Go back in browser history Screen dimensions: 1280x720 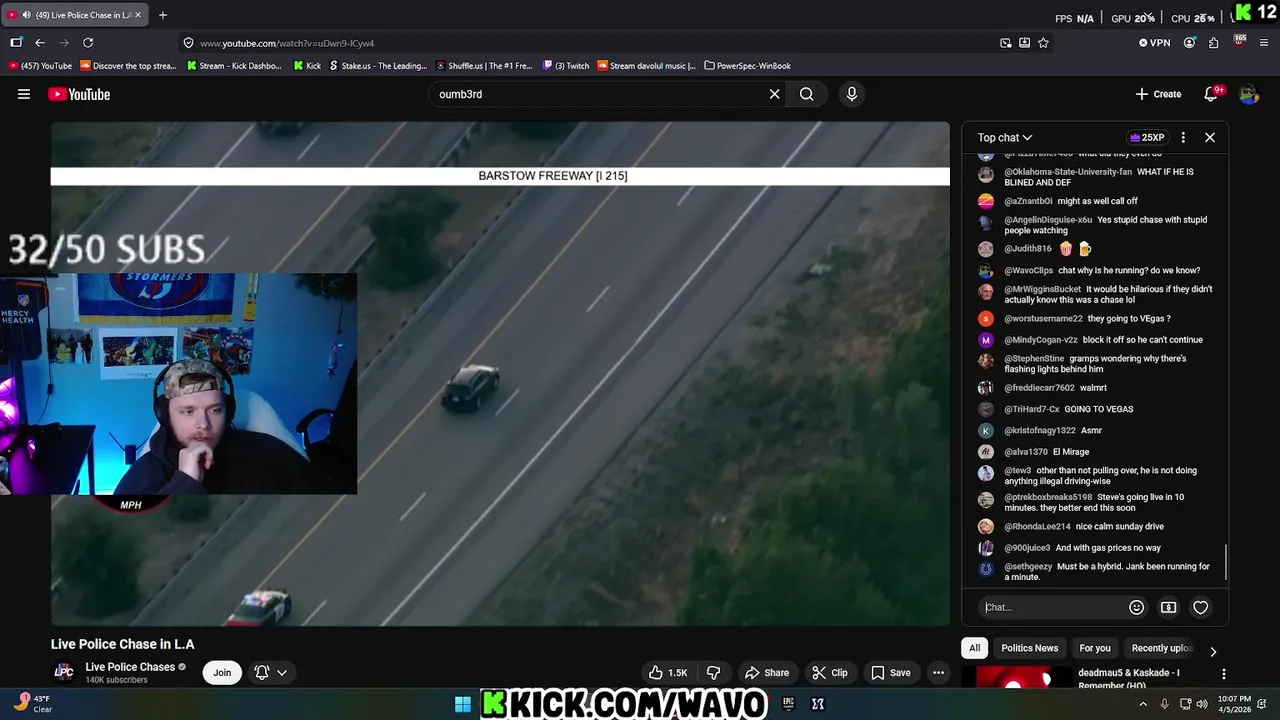click(x=40, y=43)
